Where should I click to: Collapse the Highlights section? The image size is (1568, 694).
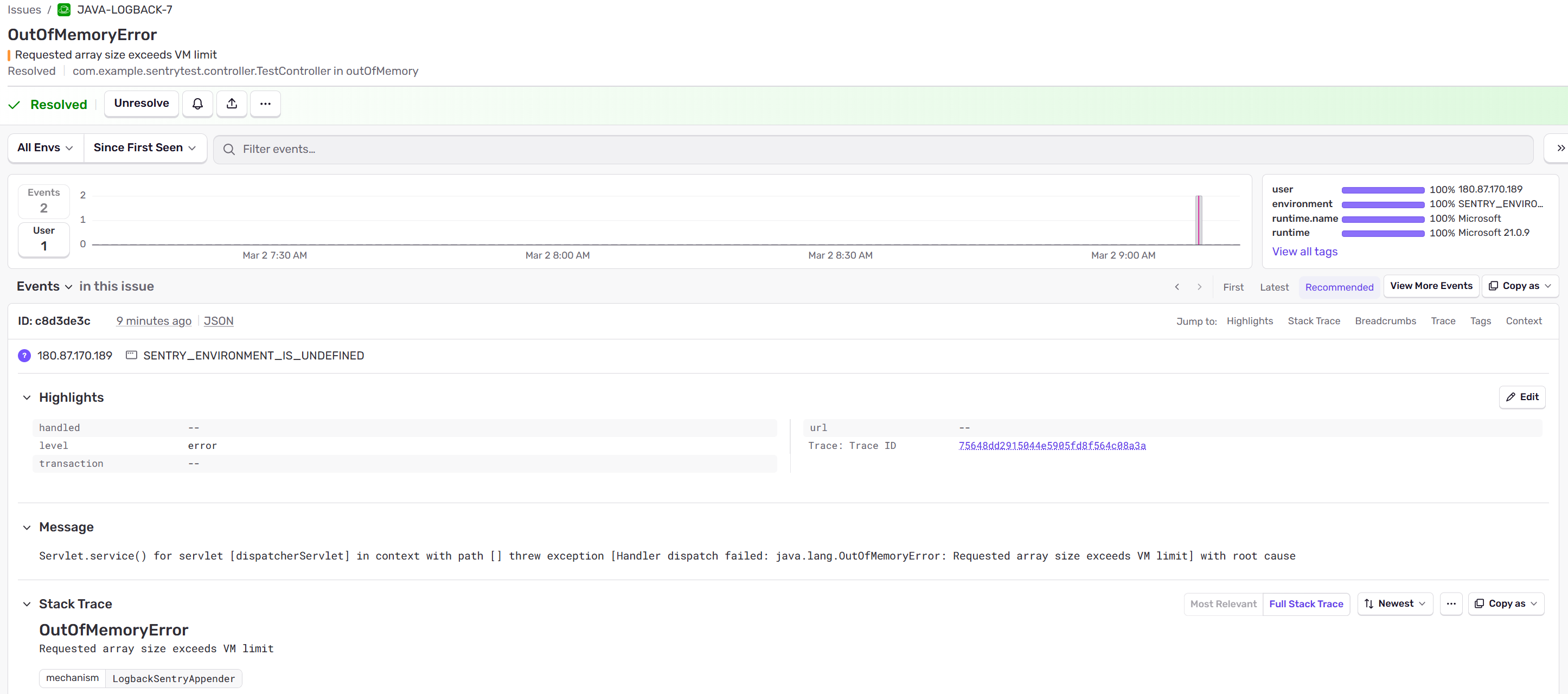(x=27, y=398)
